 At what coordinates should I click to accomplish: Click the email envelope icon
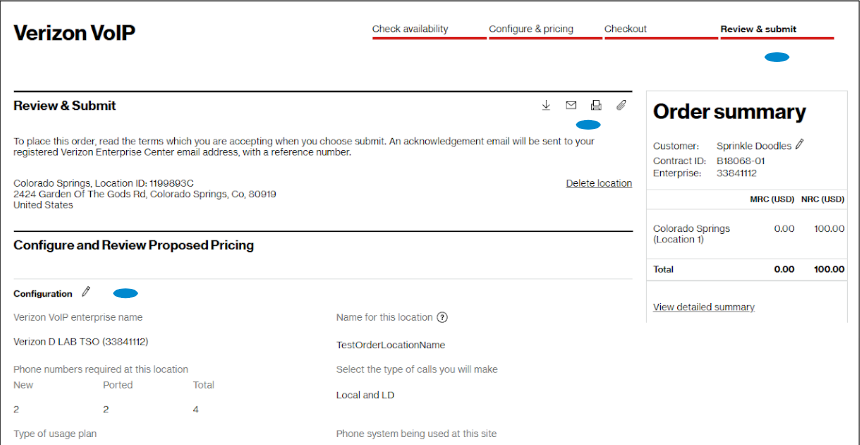(x=571, y=105)
